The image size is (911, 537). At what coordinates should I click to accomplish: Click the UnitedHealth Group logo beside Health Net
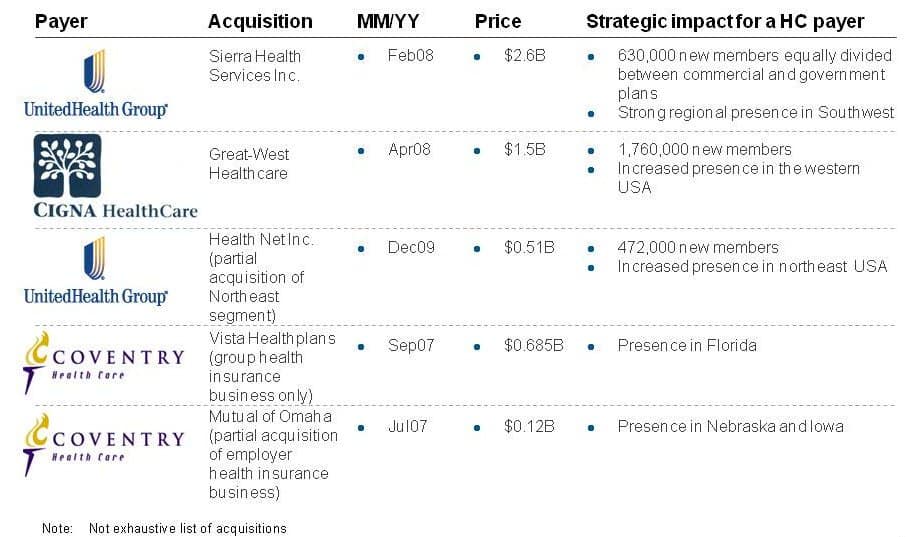[96, 271]
